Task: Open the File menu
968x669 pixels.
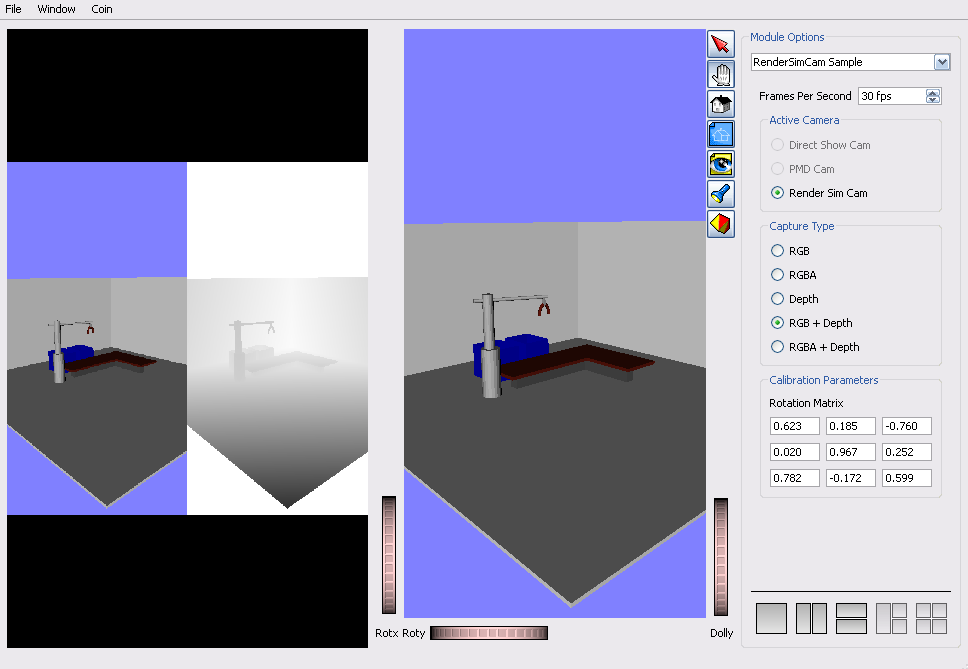Action: click(13, 9)
